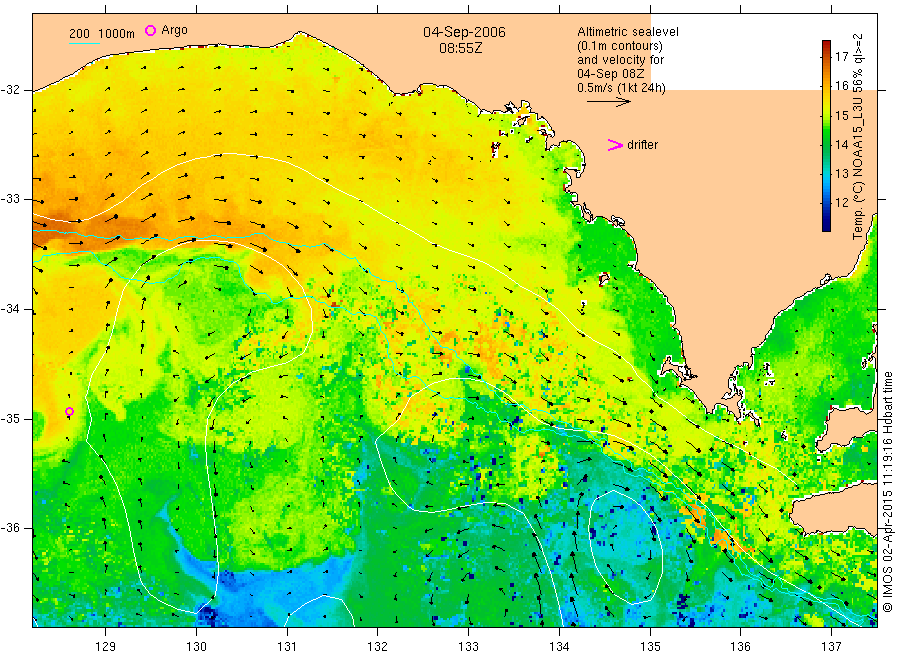This screenshot has width=900, height=660.
Task: Click the '137' longitude axis label
Action: click(x=831, y=647)
